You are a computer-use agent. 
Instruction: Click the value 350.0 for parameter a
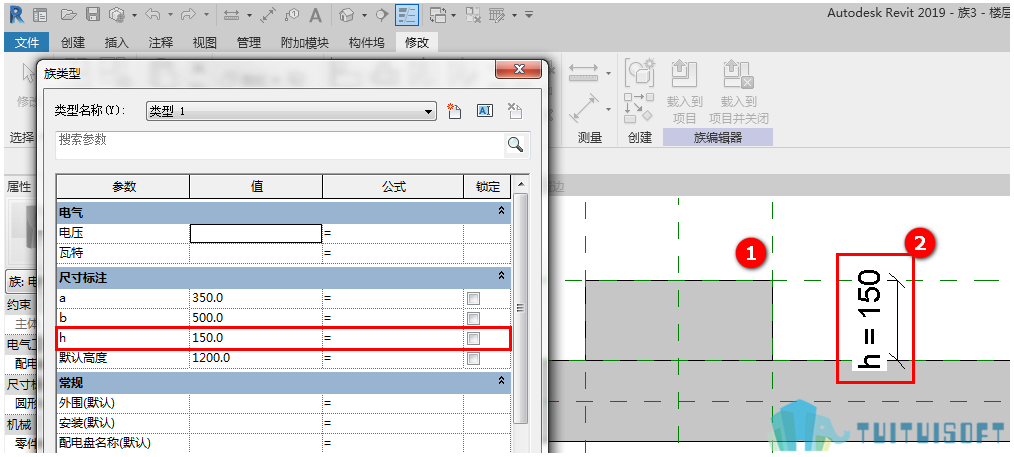tap(256, 299)
